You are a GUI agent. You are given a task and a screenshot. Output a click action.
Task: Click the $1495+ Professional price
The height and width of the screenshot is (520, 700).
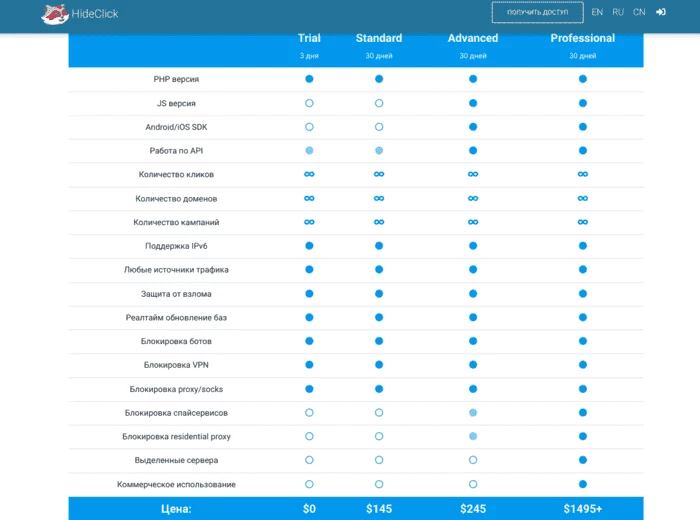point(583,509)
